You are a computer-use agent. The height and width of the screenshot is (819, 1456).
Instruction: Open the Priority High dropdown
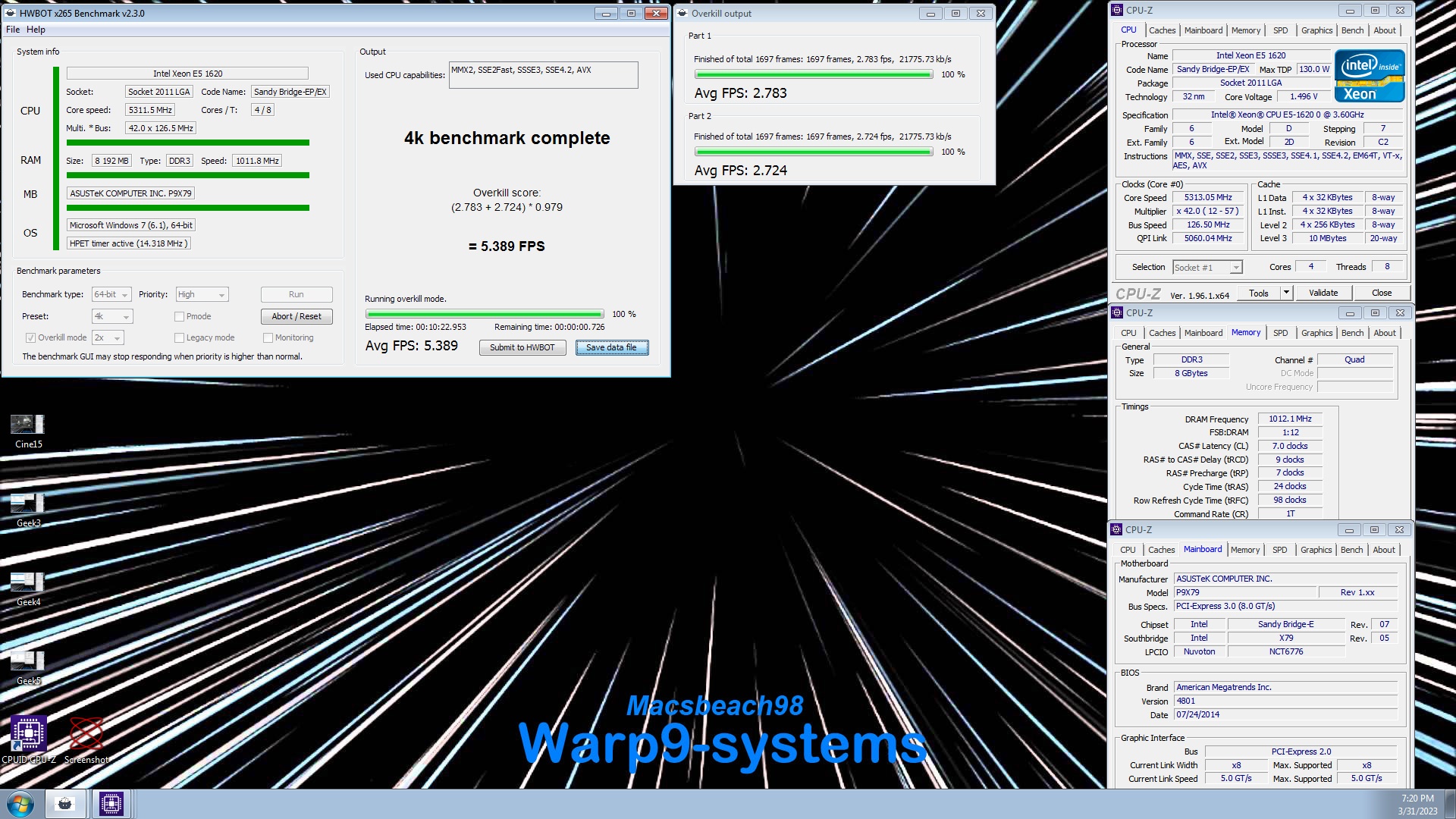(202, 294)
